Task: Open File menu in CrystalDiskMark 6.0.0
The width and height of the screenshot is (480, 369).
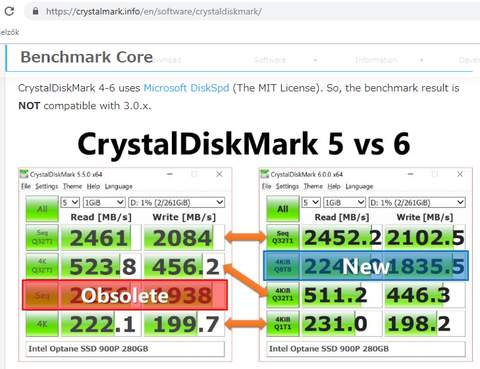Action: coord(266,186)
